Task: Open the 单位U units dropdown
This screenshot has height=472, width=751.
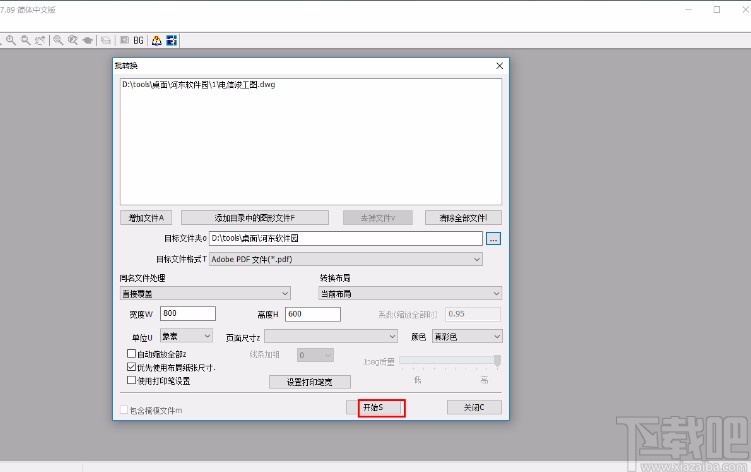Action: click(x=186, y=336)
